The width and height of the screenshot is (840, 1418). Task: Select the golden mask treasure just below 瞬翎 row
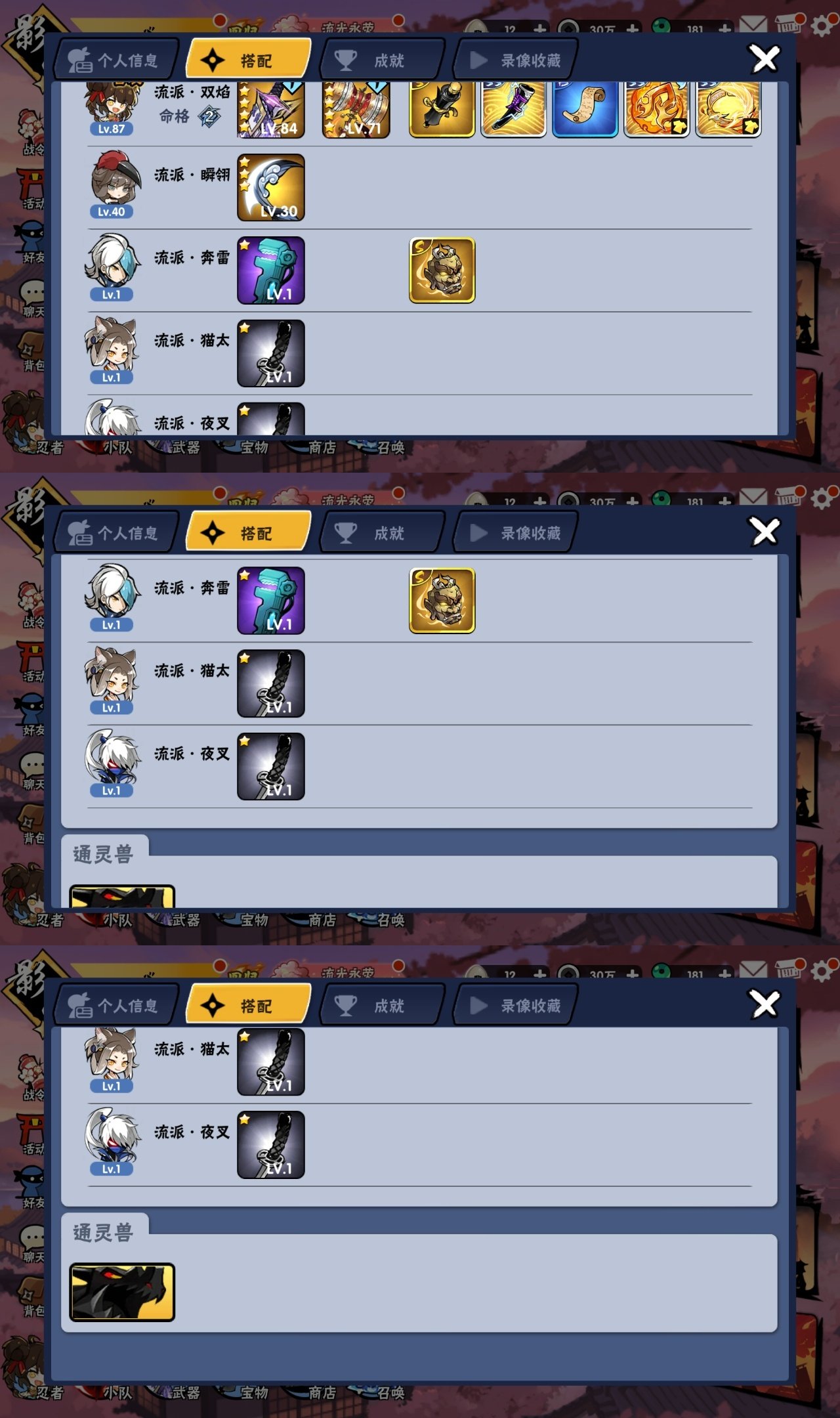(442, 270)
